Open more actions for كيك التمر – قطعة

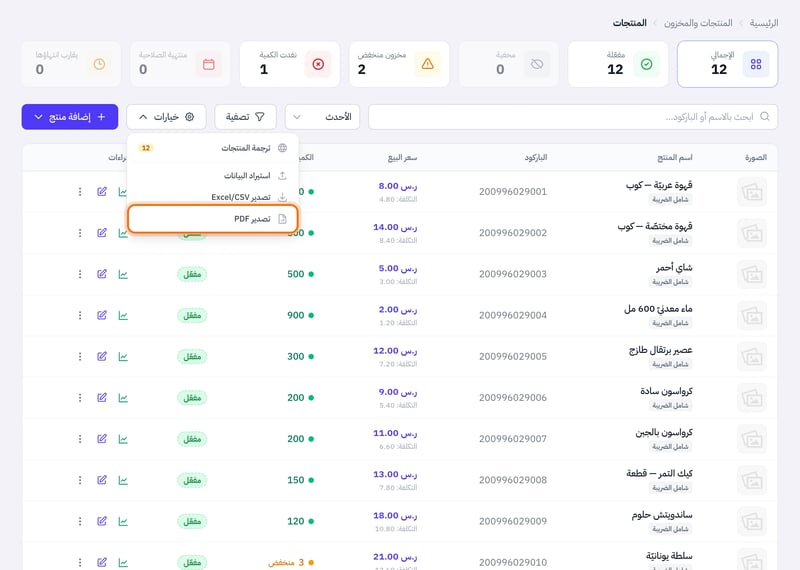pyautogui.click(x=80, y=480)
